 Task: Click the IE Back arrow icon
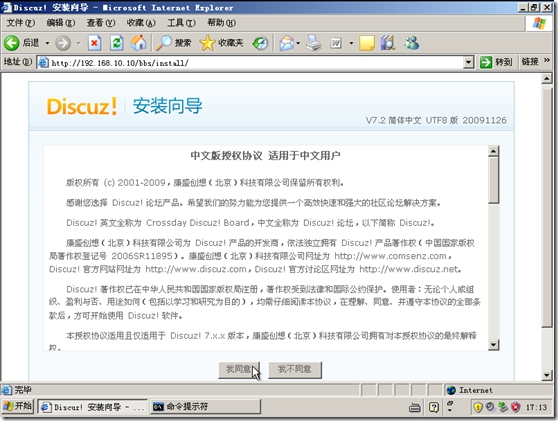(12, 43)
